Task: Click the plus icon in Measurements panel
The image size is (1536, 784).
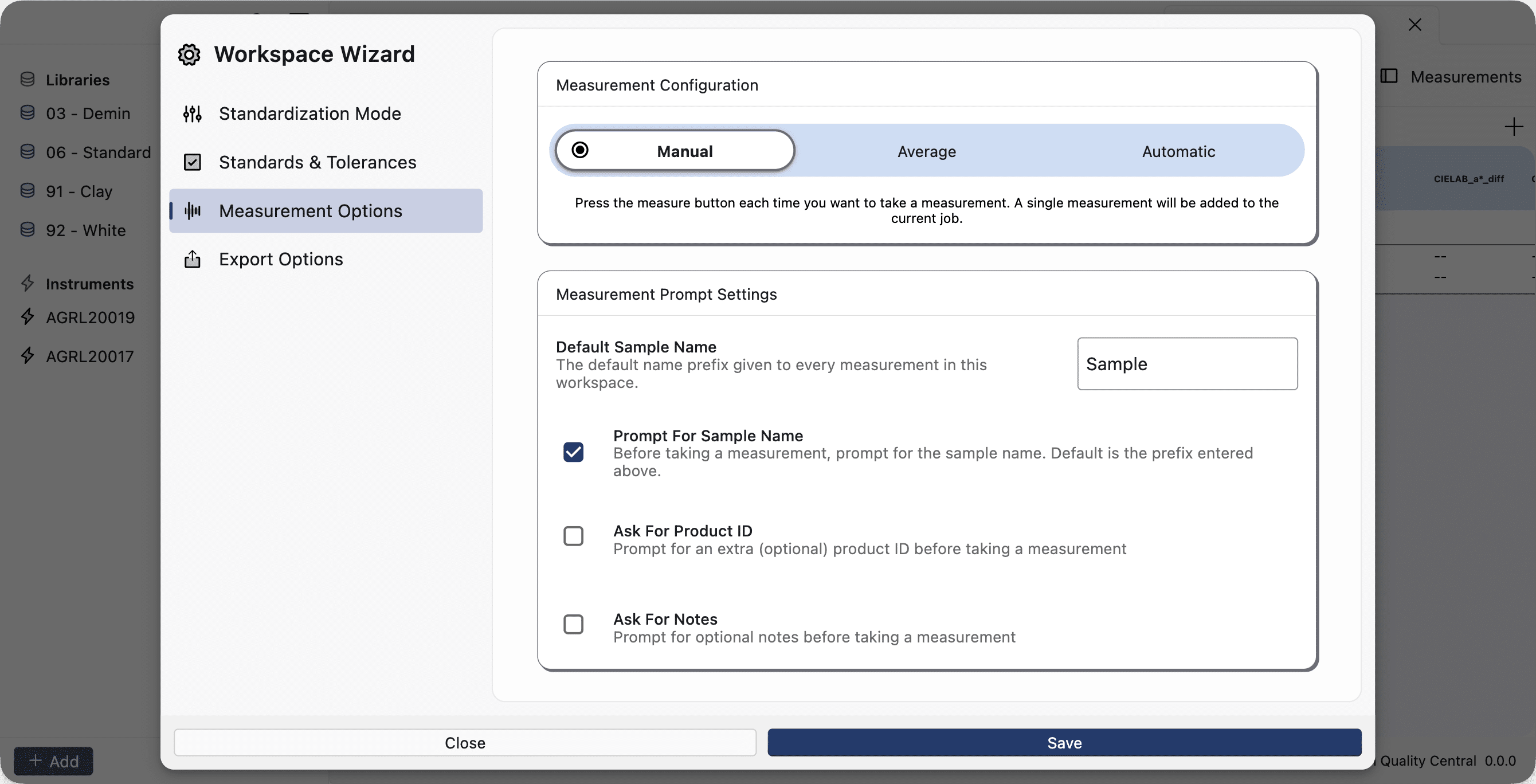Action: (1513, 127)
